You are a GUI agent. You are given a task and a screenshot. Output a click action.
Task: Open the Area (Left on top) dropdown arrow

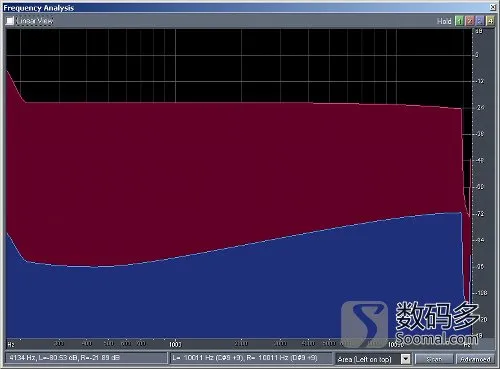point(405,359)
